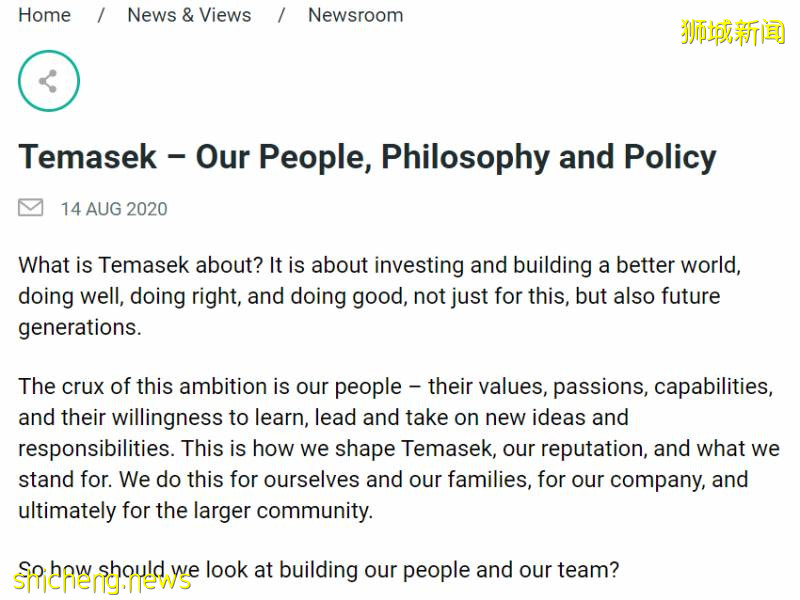Click the line starting 'responsibilities. This is how'
Image resolution: width=800 pixels, height=600 pixels.
pyautogui.click(x=398, y=448)
